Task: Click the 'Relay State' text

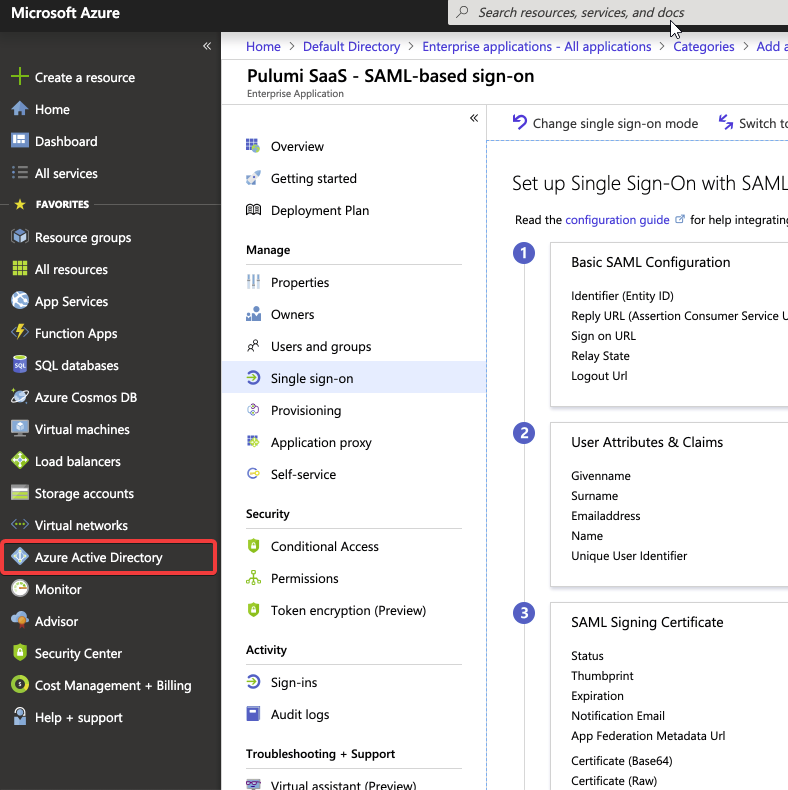Action: tap(600, 356)
